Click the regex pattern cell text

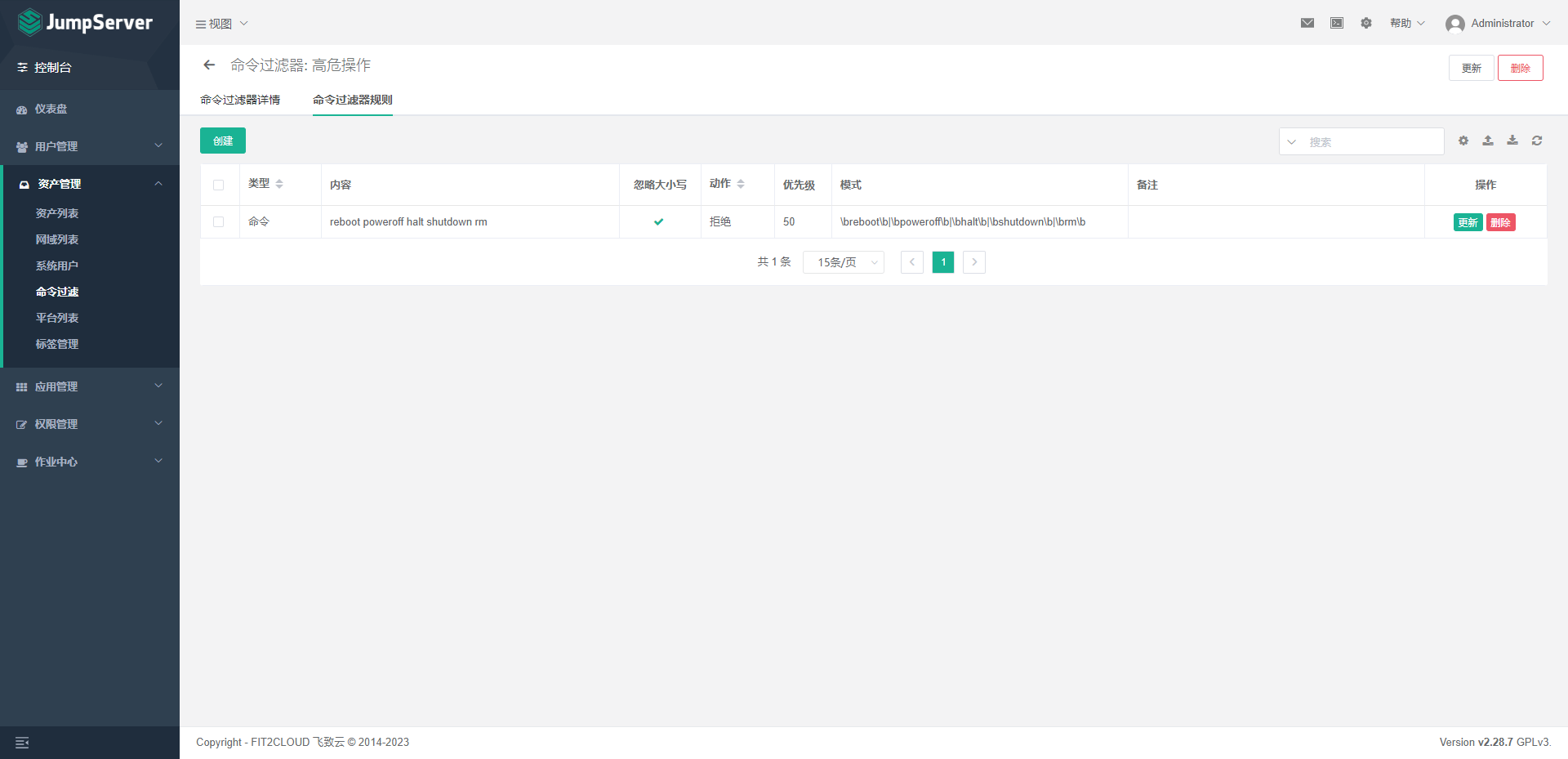click(963, 221)
